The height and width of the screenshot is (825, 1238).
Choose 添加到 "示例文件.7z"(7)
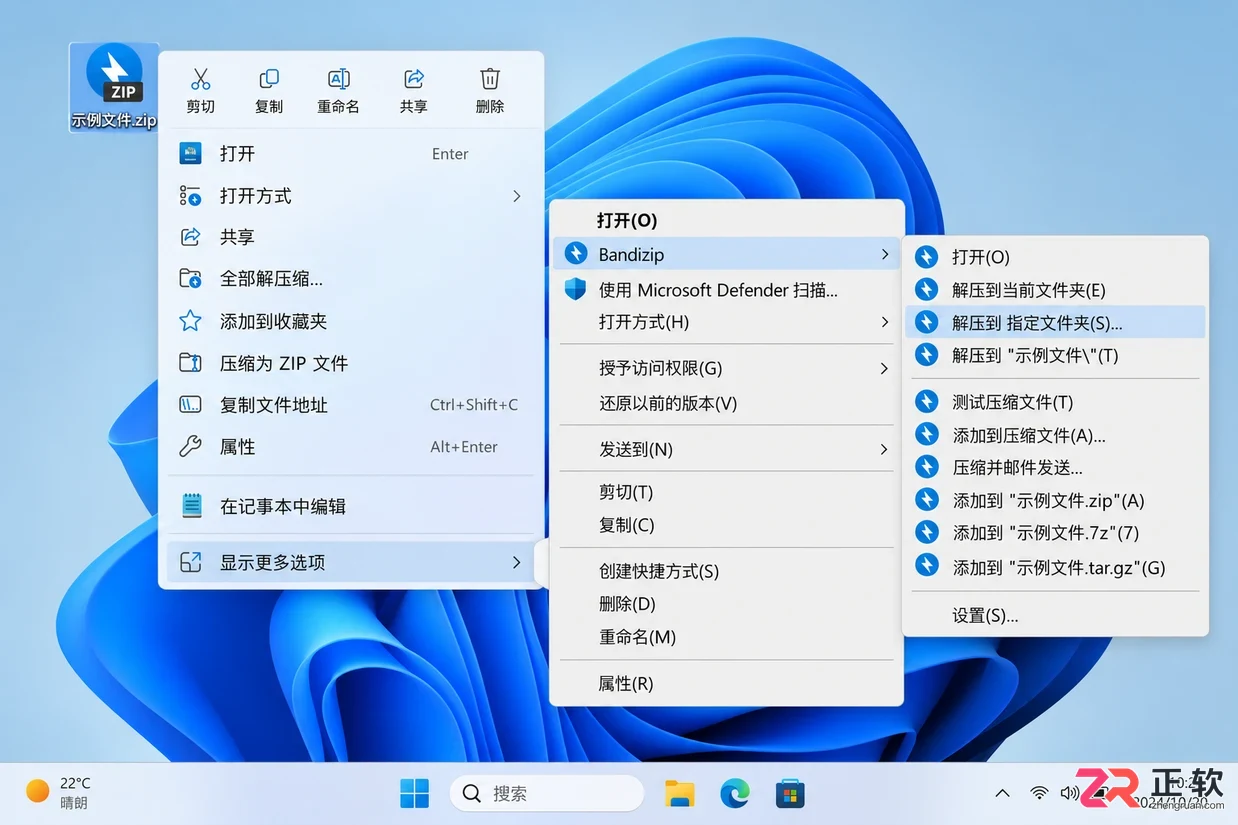coord(1055,532)
